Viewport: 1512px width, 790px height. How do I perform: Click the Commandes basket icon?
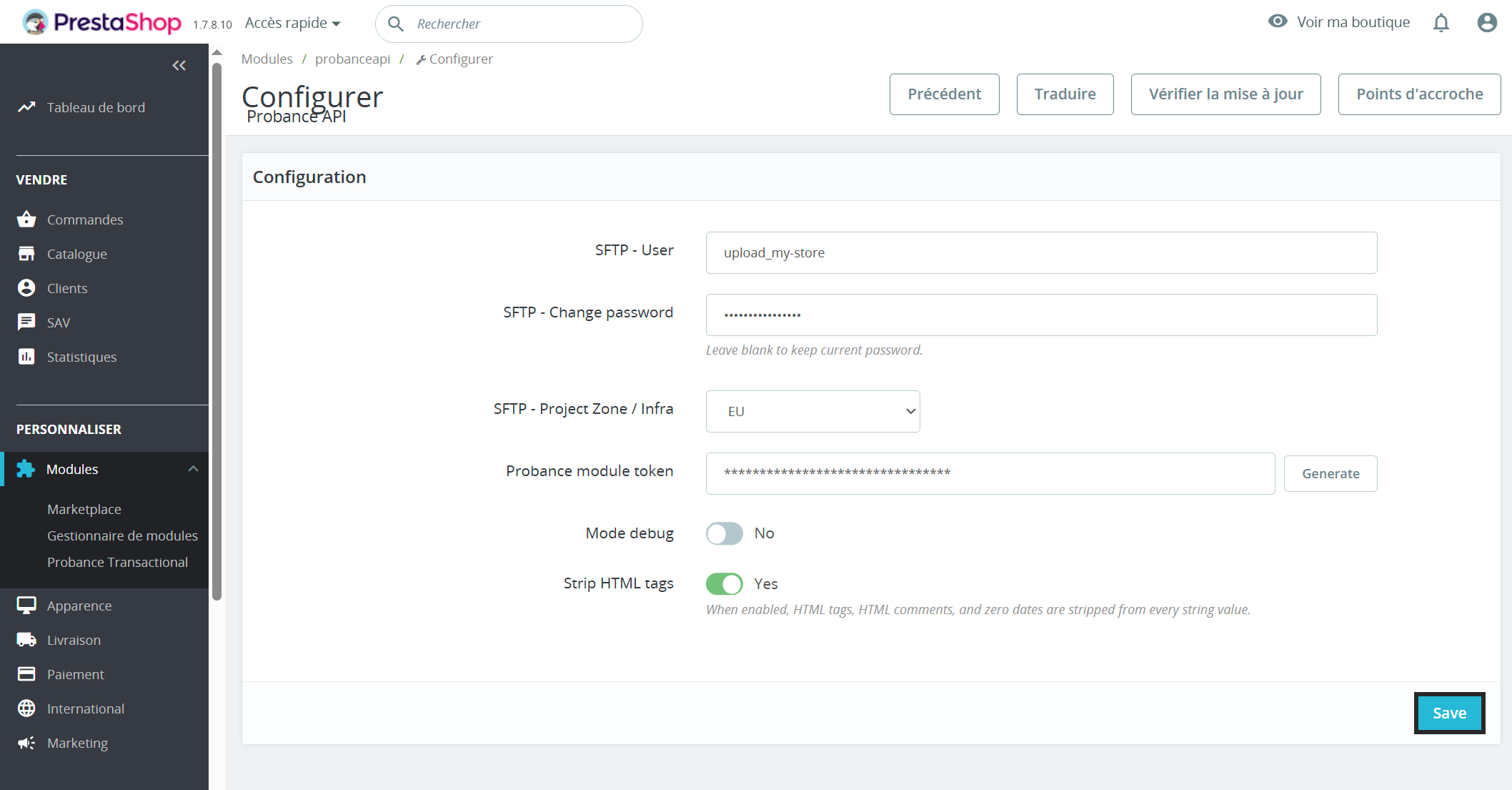[26, 219]
